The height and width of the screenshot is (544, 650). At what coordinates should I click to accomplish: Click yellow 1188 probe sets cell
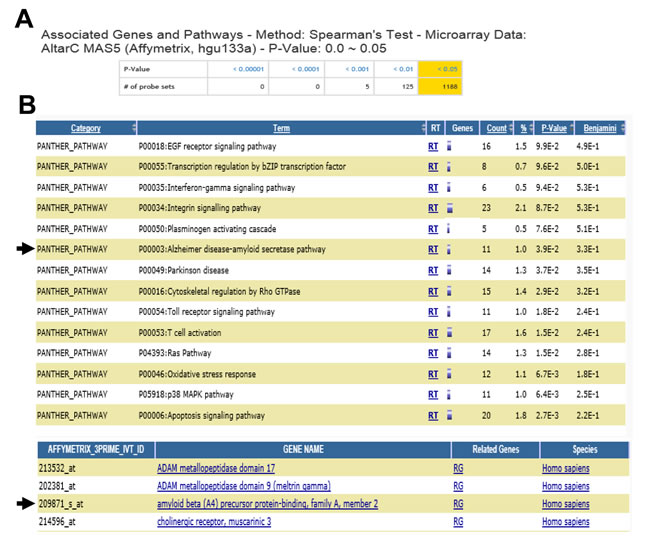(x=440, y=86)
